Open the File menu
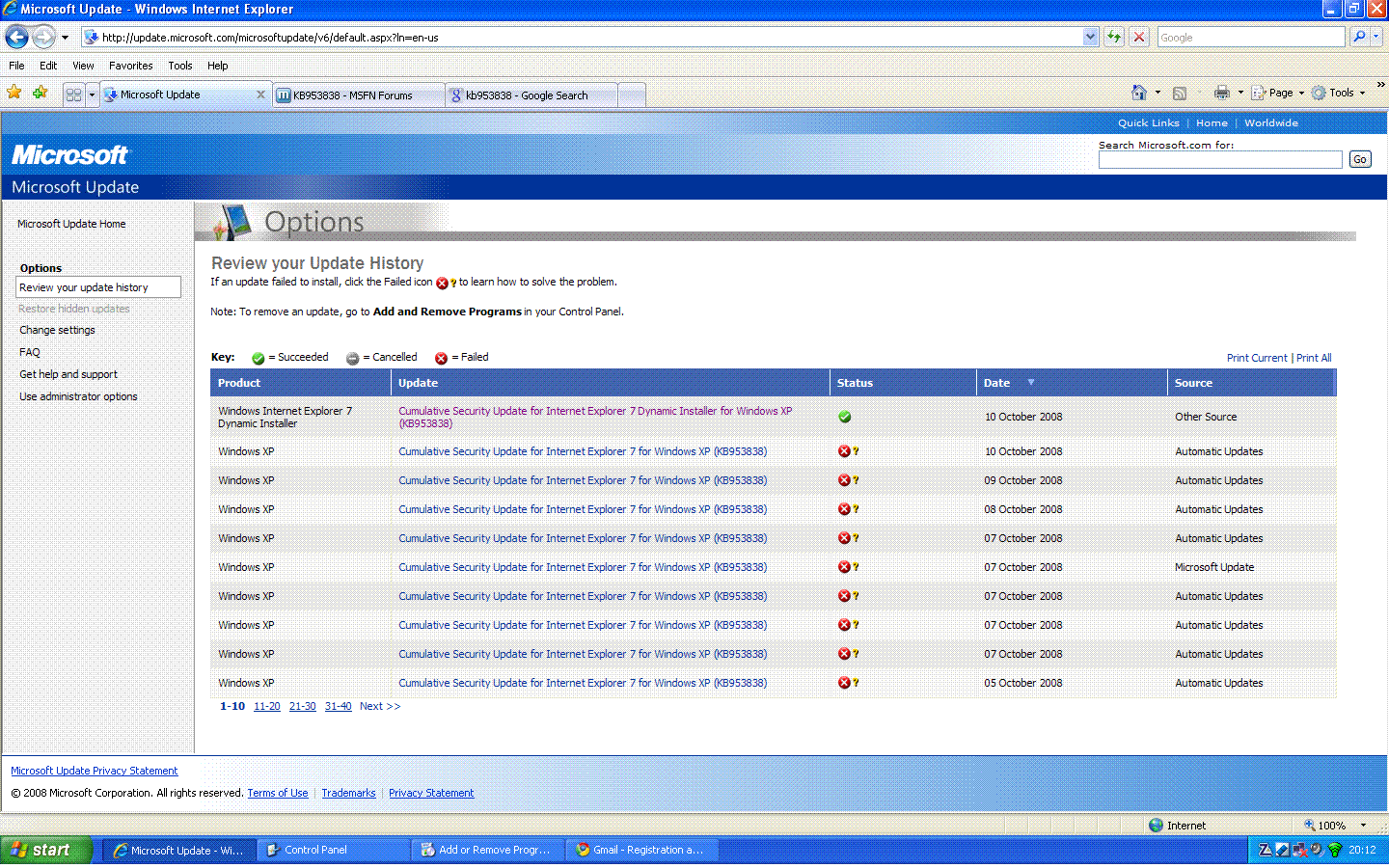1389x868 pixels. pyautogui.click(x=16, y=66)
